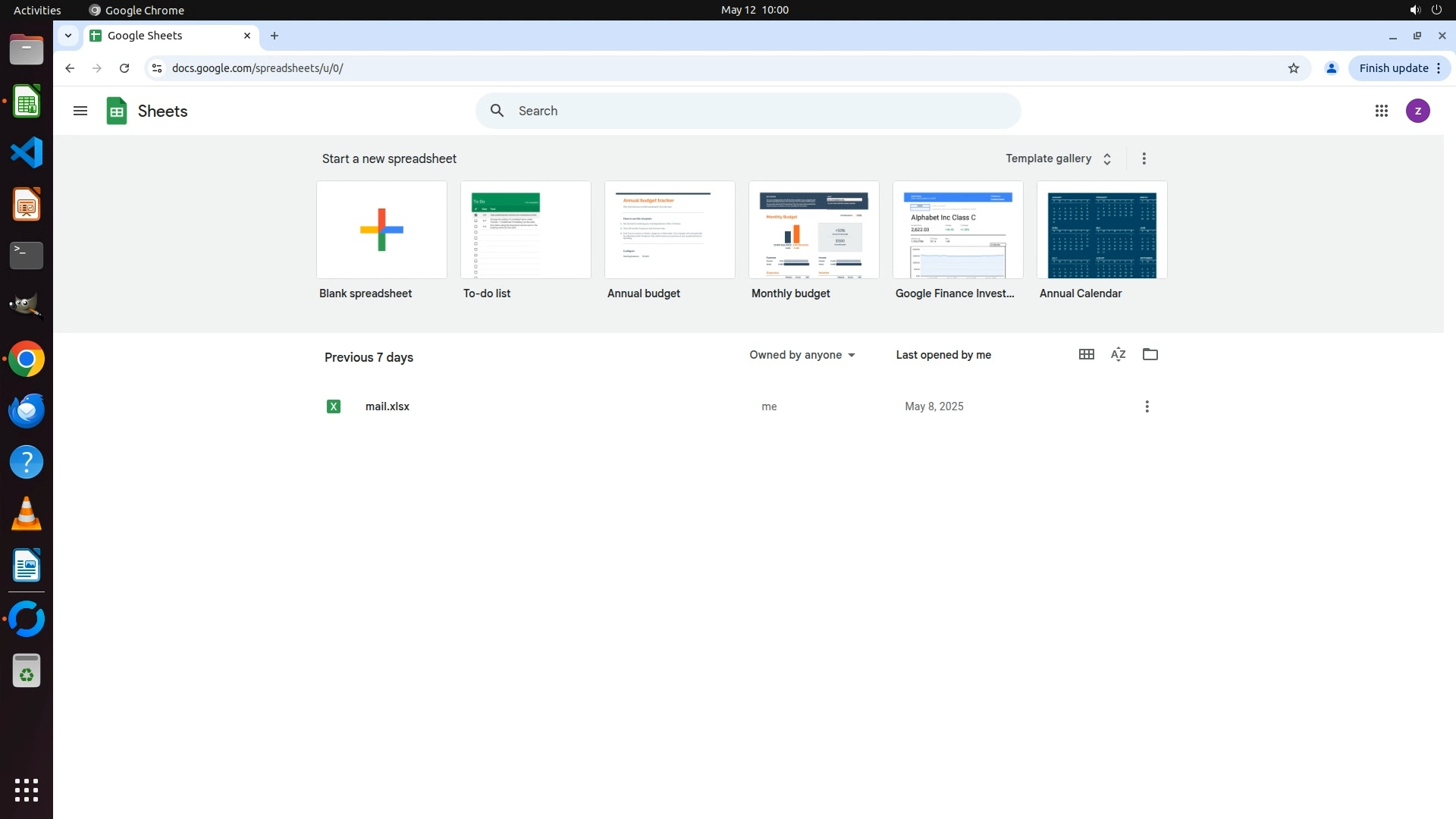Choose the Monthly budget template
The height and width of the screenshot is (819, 1456).
(813, 230)
